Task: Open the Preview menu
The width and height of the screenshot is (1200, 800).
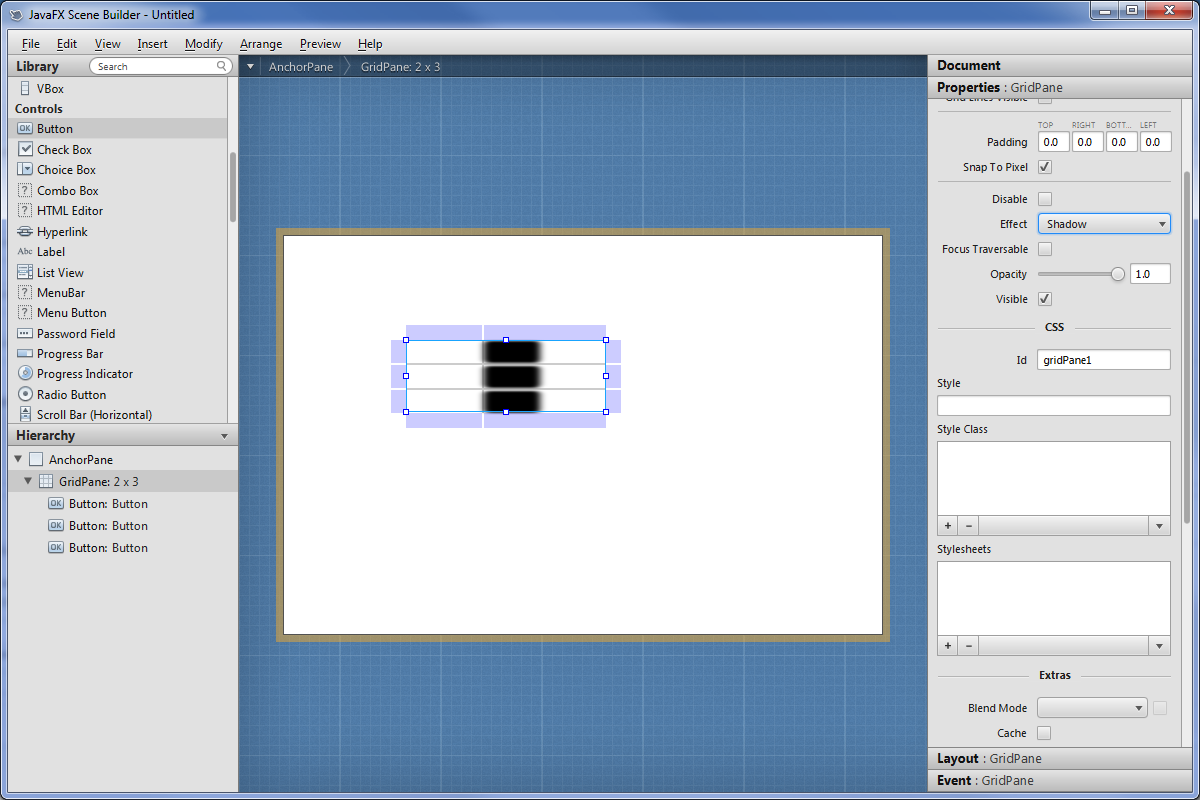Action: click(320, 44)
